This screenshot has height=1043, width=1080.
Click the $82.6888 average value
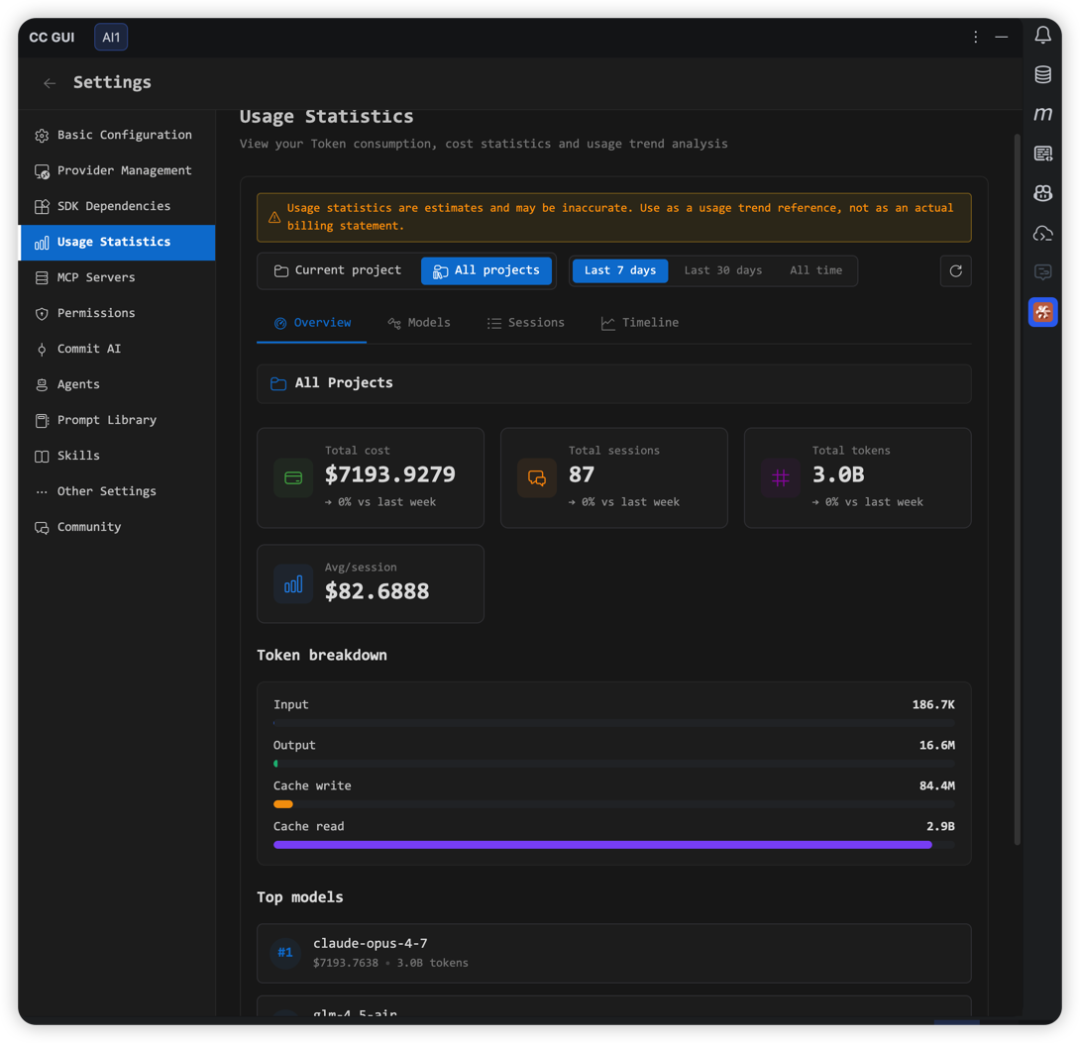(377, 591)
